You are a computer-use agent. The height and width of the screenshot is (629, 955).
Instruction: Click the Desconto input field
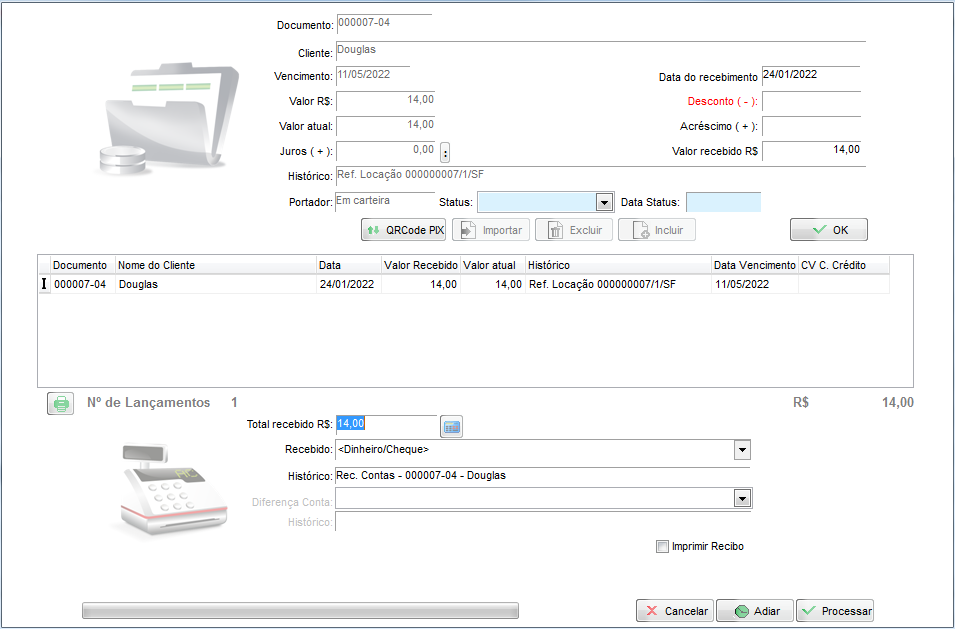(x=810, y=101)
